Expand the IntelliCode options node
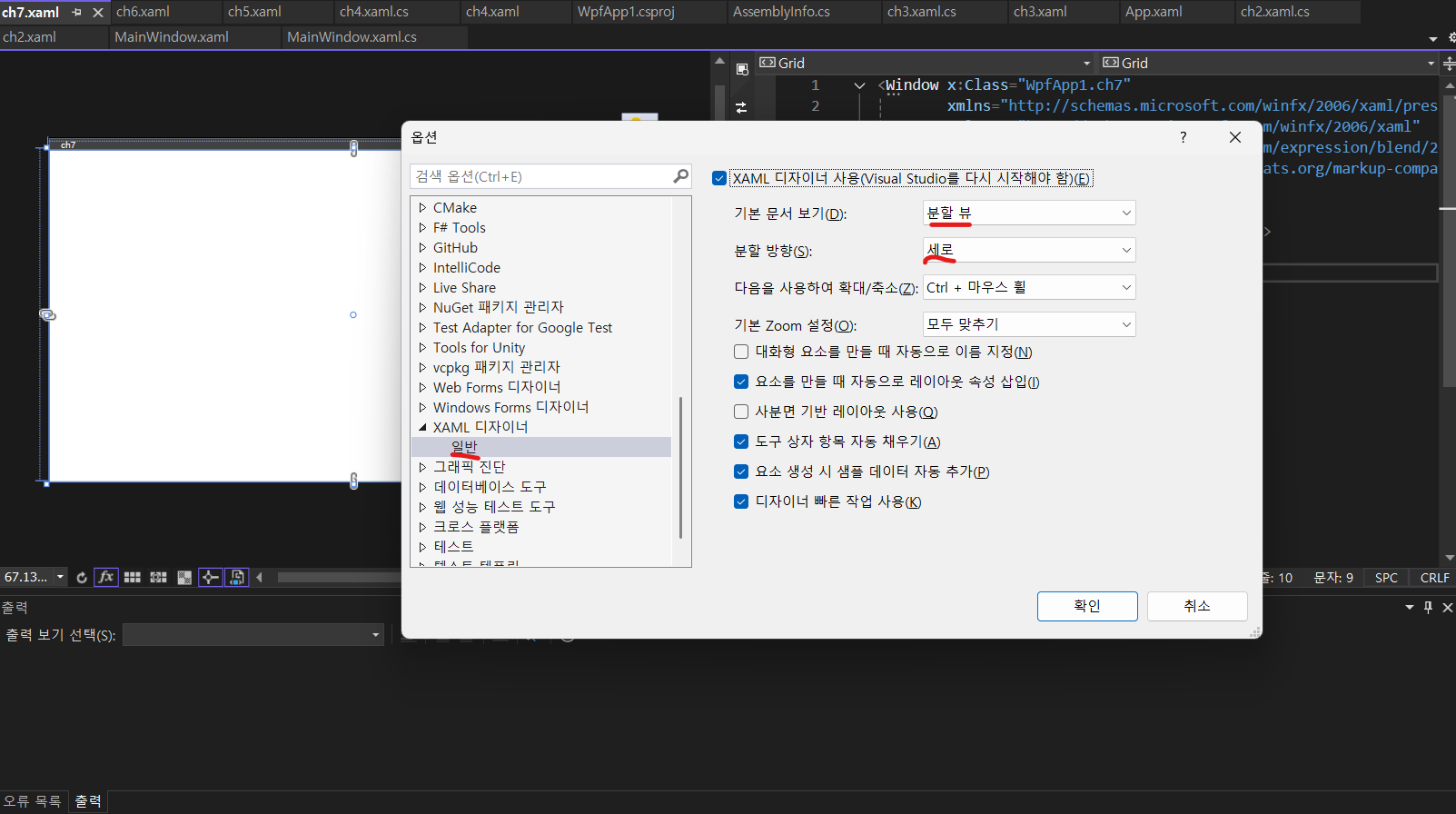Image resolution: width=1456 pixels, height=814 pixels. pos(422,267)
